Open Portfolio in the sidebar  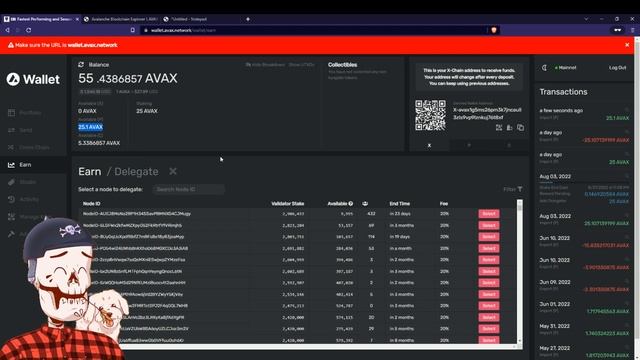click(25, 113)
